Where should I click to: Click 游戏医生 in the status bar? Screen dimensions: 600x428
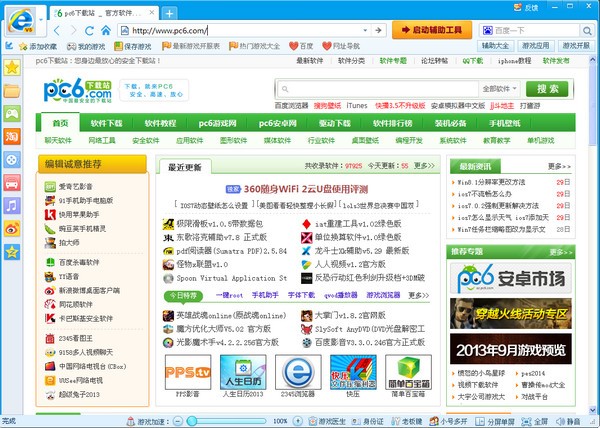pyautogui.click(x=327, y=421)
